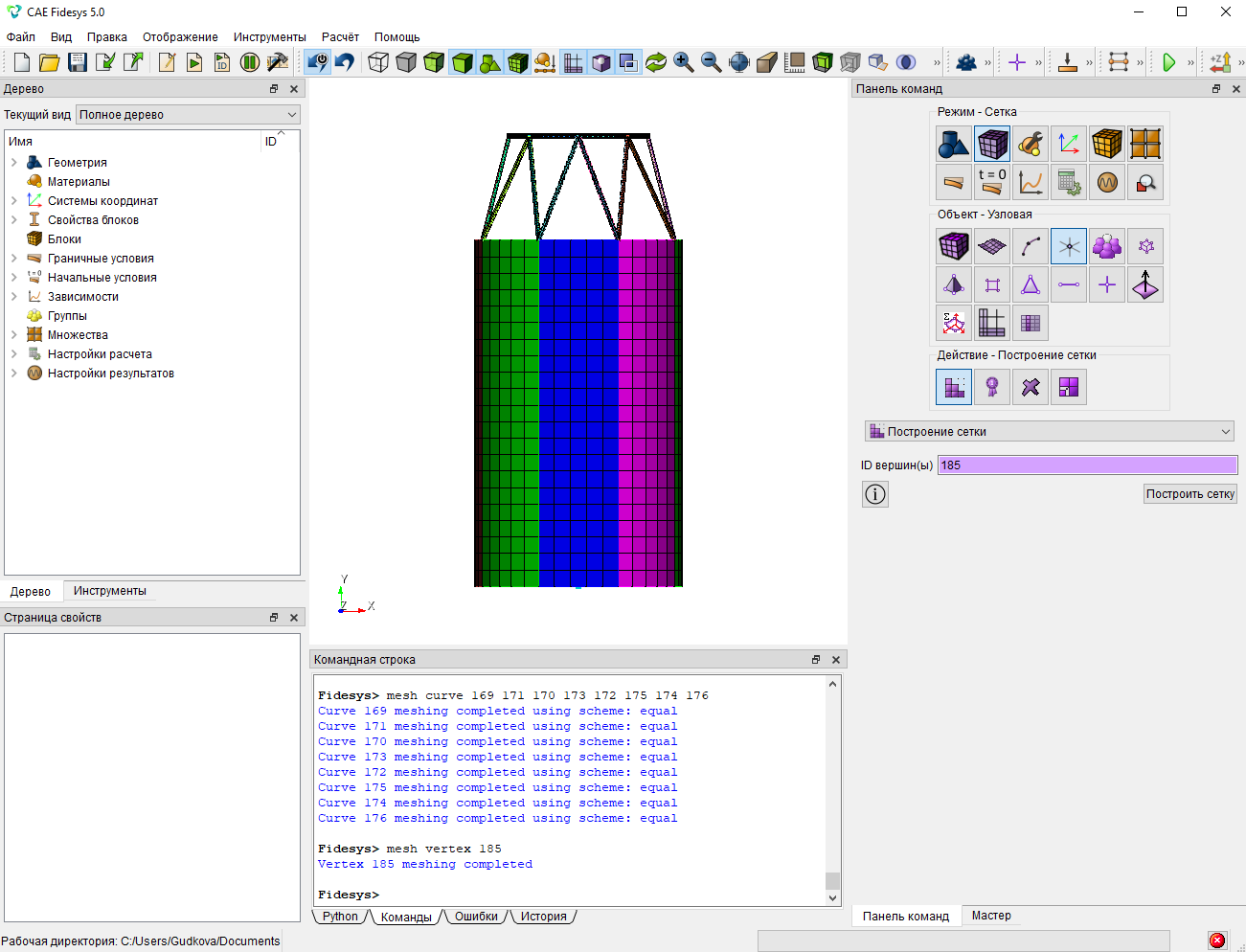The height and width of the screenshot is (952, 1246).
Task: Expand the Системы координат tree node
Action: coord(13,201)
